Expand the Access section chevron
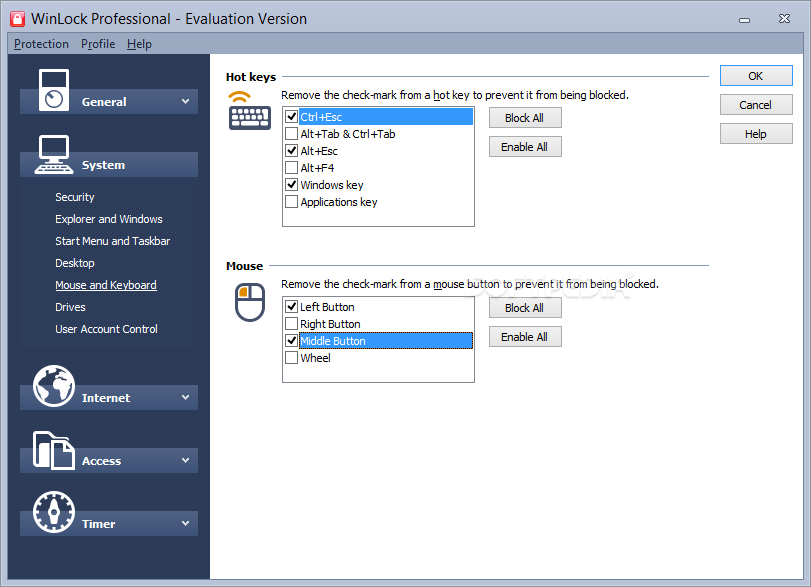This screenshot has height=587, width=811. 185,460
